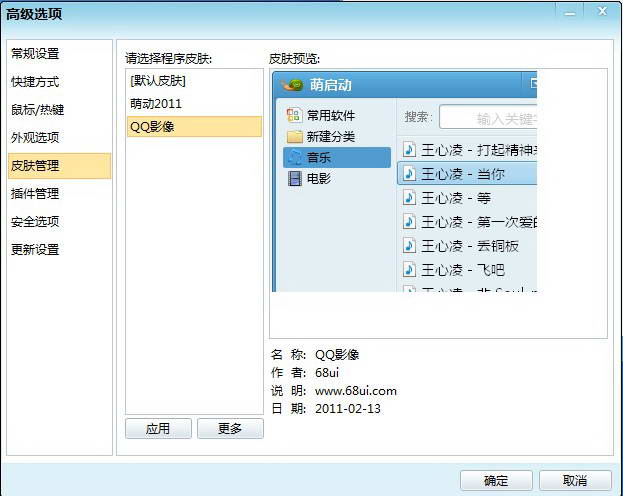Select the QQ影像 skin in list
623x496 pixels.
(194, 126)
